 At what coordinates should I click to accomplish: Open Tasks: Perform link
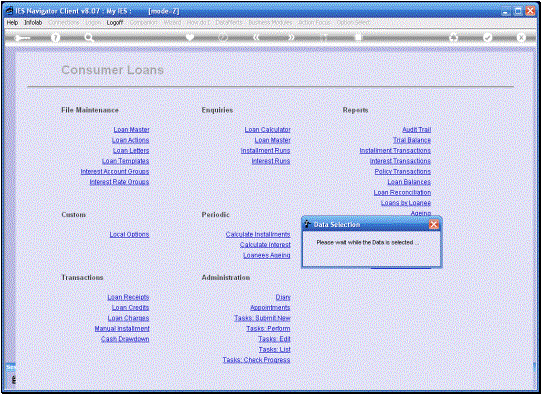click(x=268, y=328)
